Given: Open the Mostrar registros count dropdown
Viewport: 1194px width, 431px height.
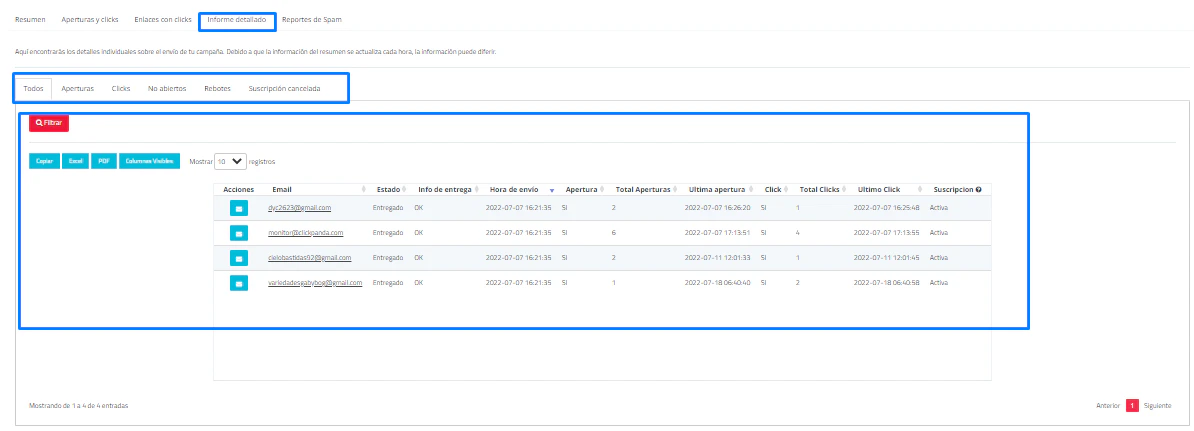Looking at the screenshot, I should click(x=231, y=161).
